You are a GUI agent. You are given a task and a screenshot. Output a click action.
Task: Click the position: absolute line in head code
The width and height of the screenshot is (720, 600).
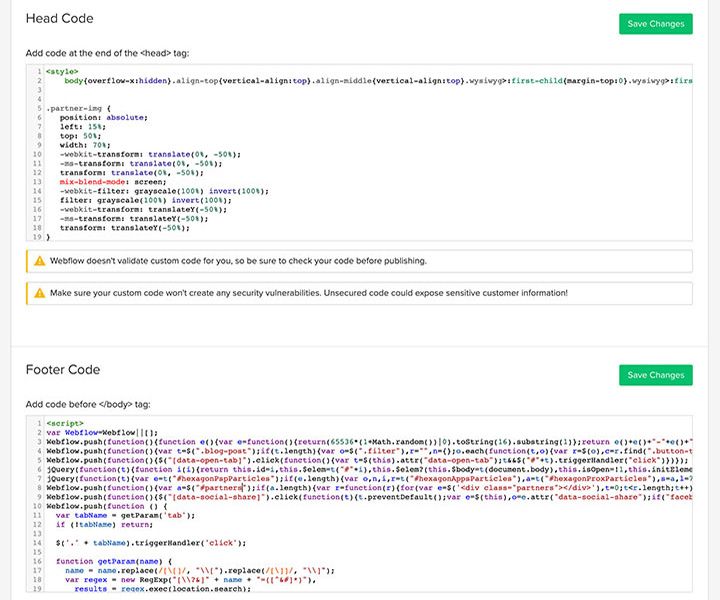point(103,118)
